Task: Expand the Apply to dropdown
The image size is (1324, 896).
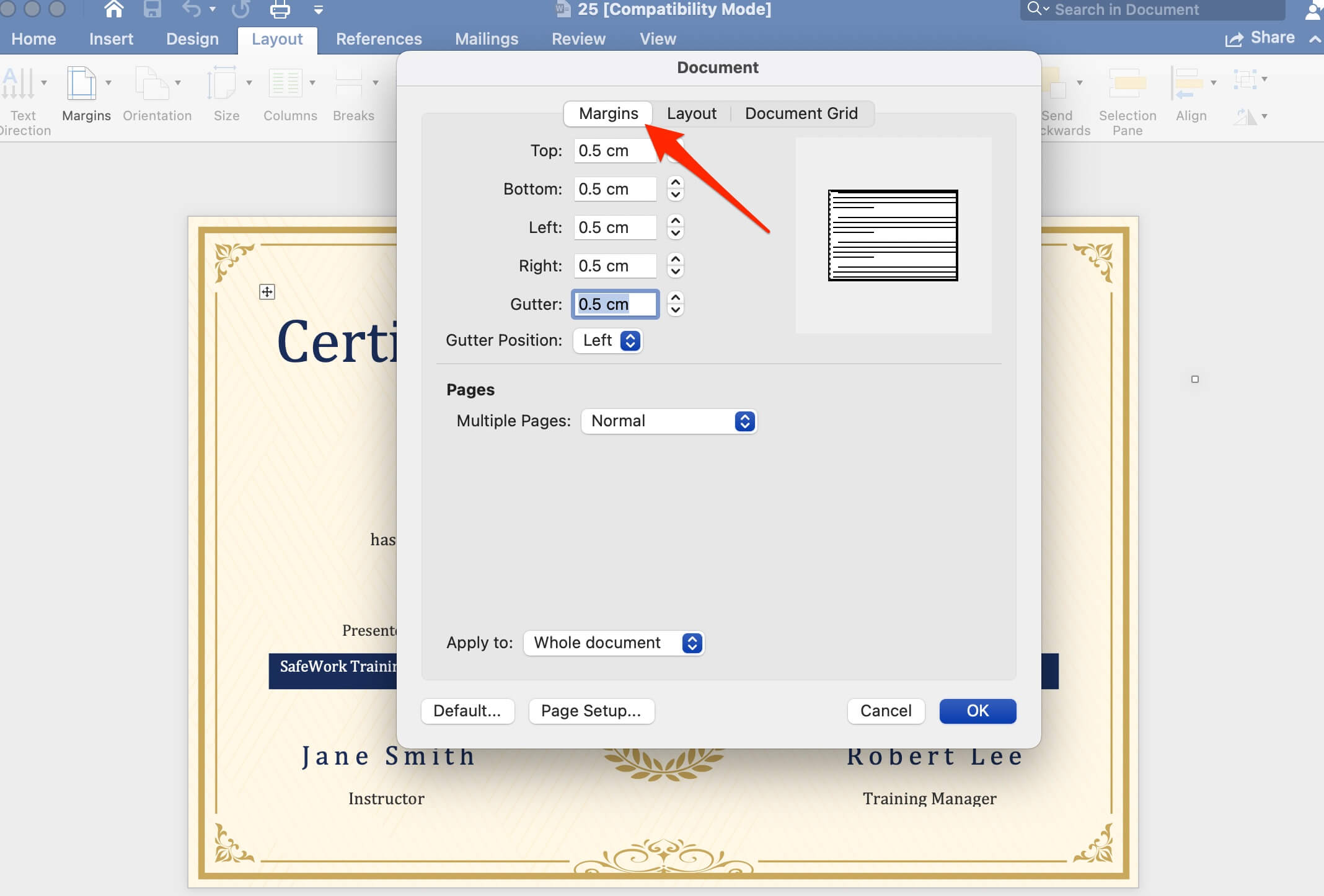Action: pyautogui.click(x=614, y=643)
